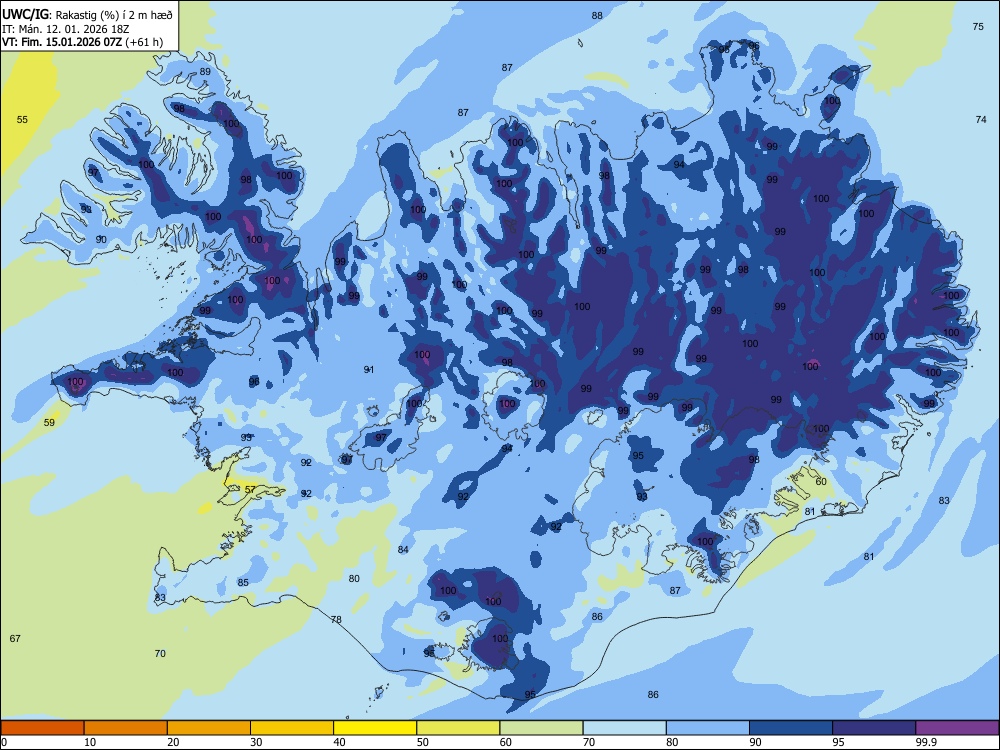Click the map value '78'
This screenshot has height=750, width=1000.
click(336, 619)
